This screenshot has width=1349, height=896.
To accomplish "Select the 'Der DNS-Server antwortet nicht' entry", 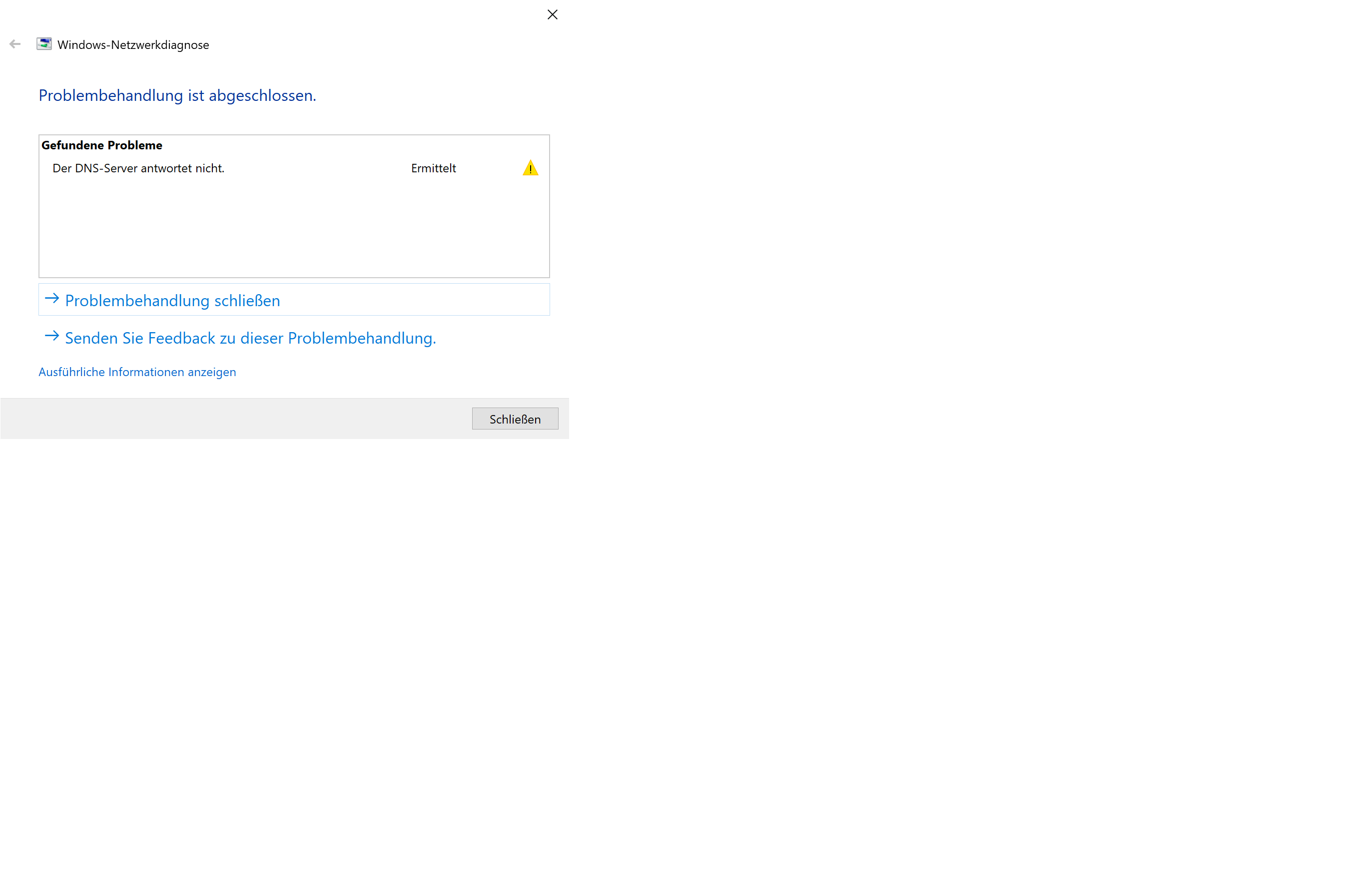I will (x=138, y=169).
